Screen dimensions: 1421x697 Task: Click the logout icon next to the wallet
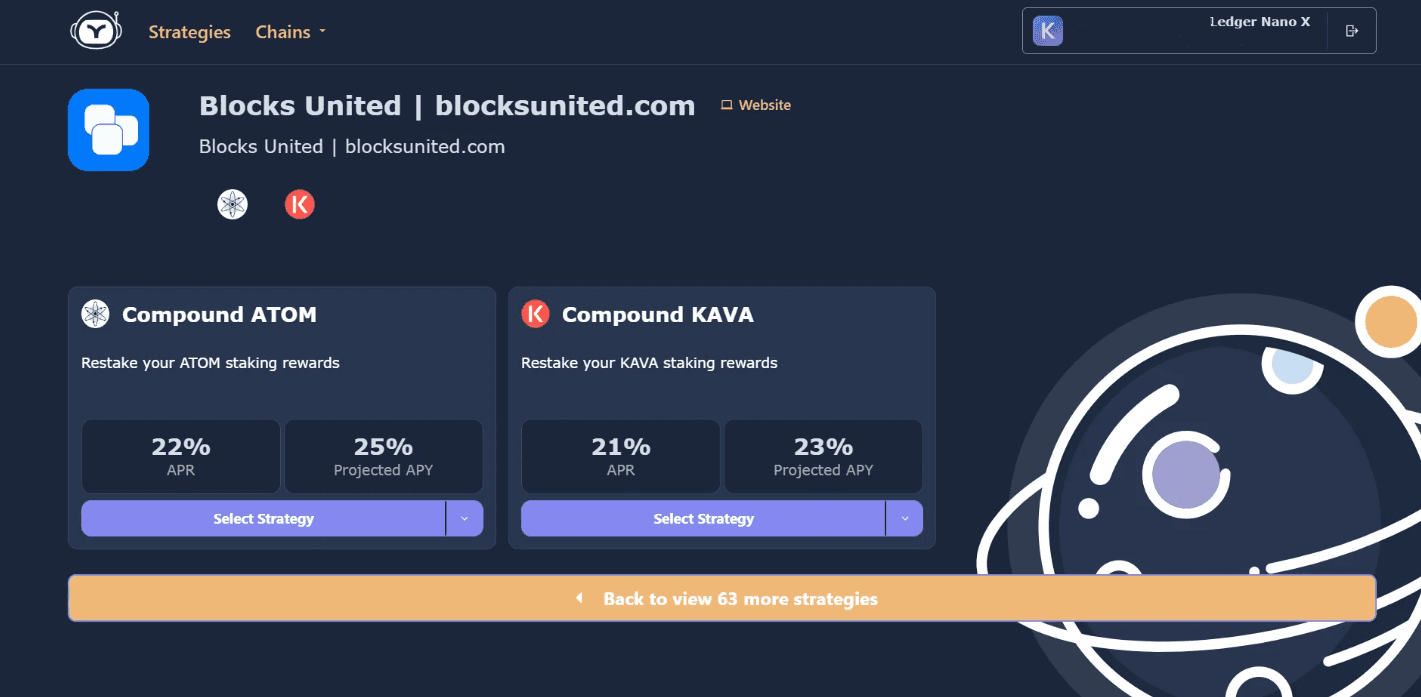(x=1352, y=31)
